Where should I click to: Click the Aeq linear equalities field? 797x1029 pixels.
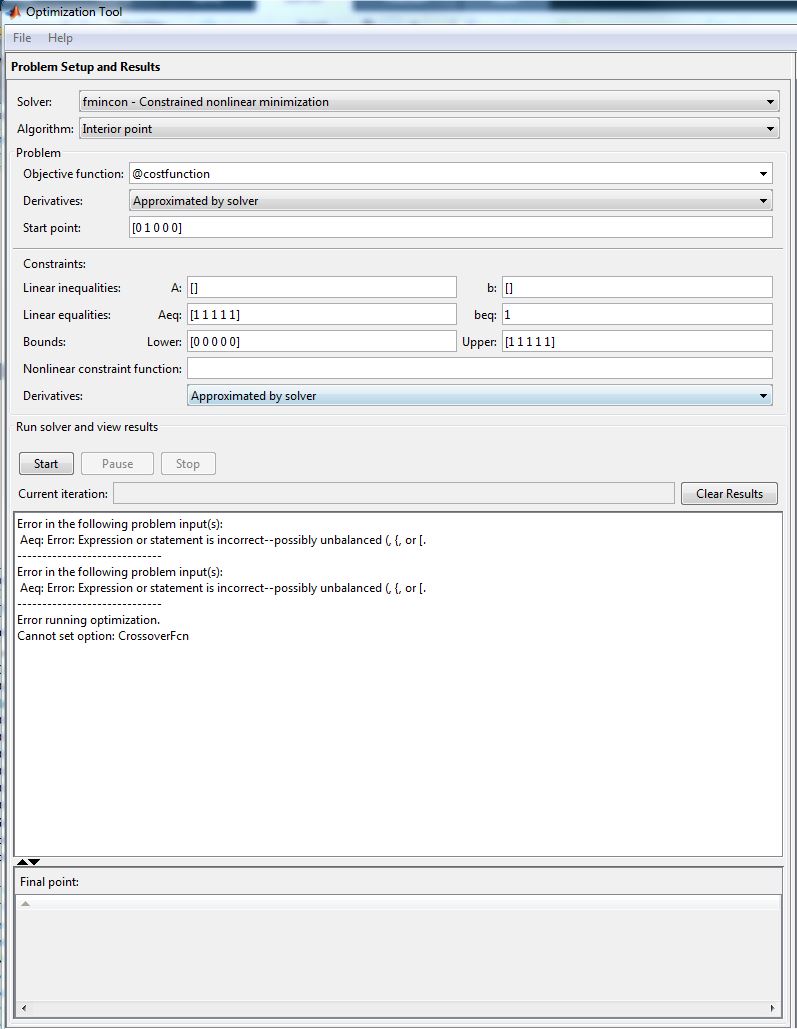321,315
